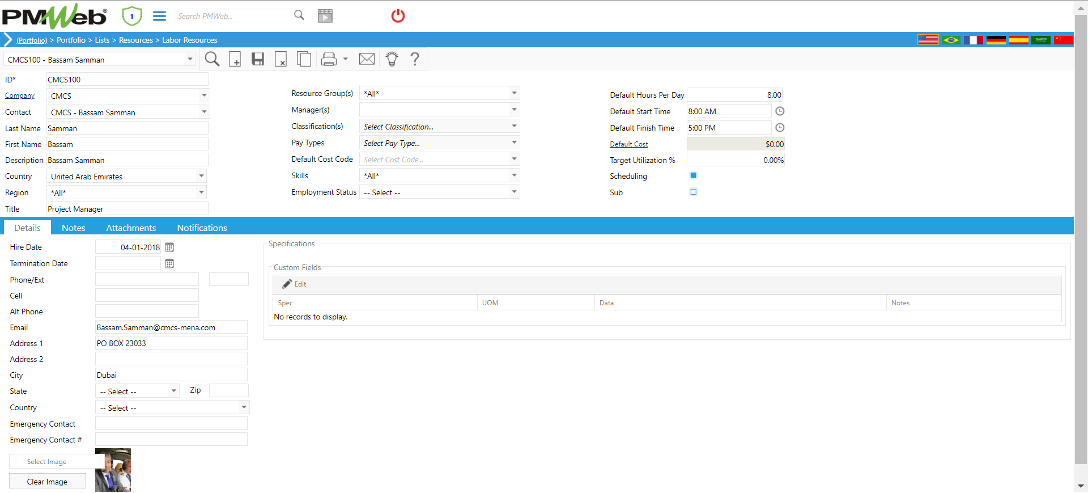The width and height of the screenshot is (1089, 493).
Task: Click the (Portfolio) breadcrumb link
Action: [32, 40]
